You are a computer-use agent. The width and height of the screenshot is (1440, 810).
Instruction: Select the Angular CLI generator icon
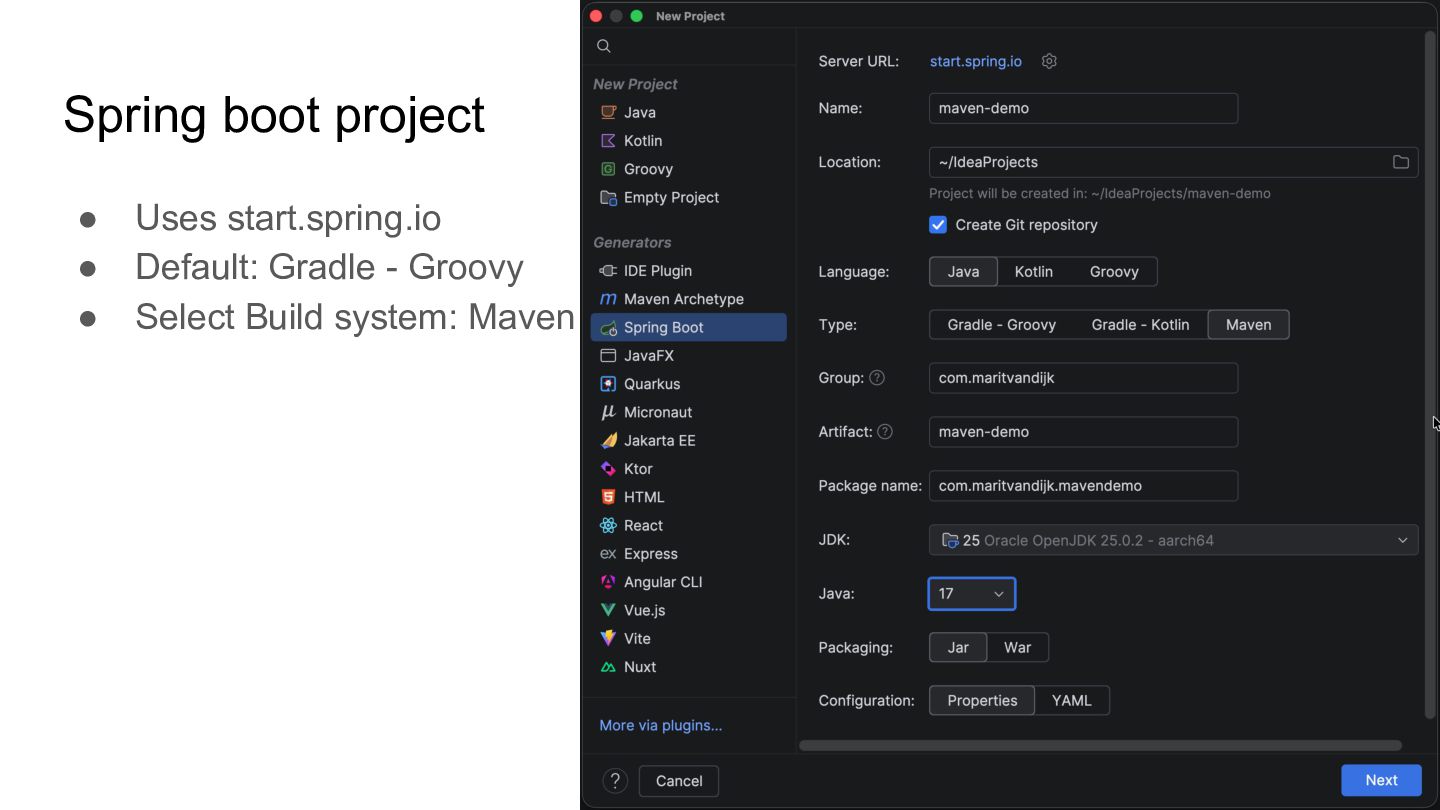(608, 582)
